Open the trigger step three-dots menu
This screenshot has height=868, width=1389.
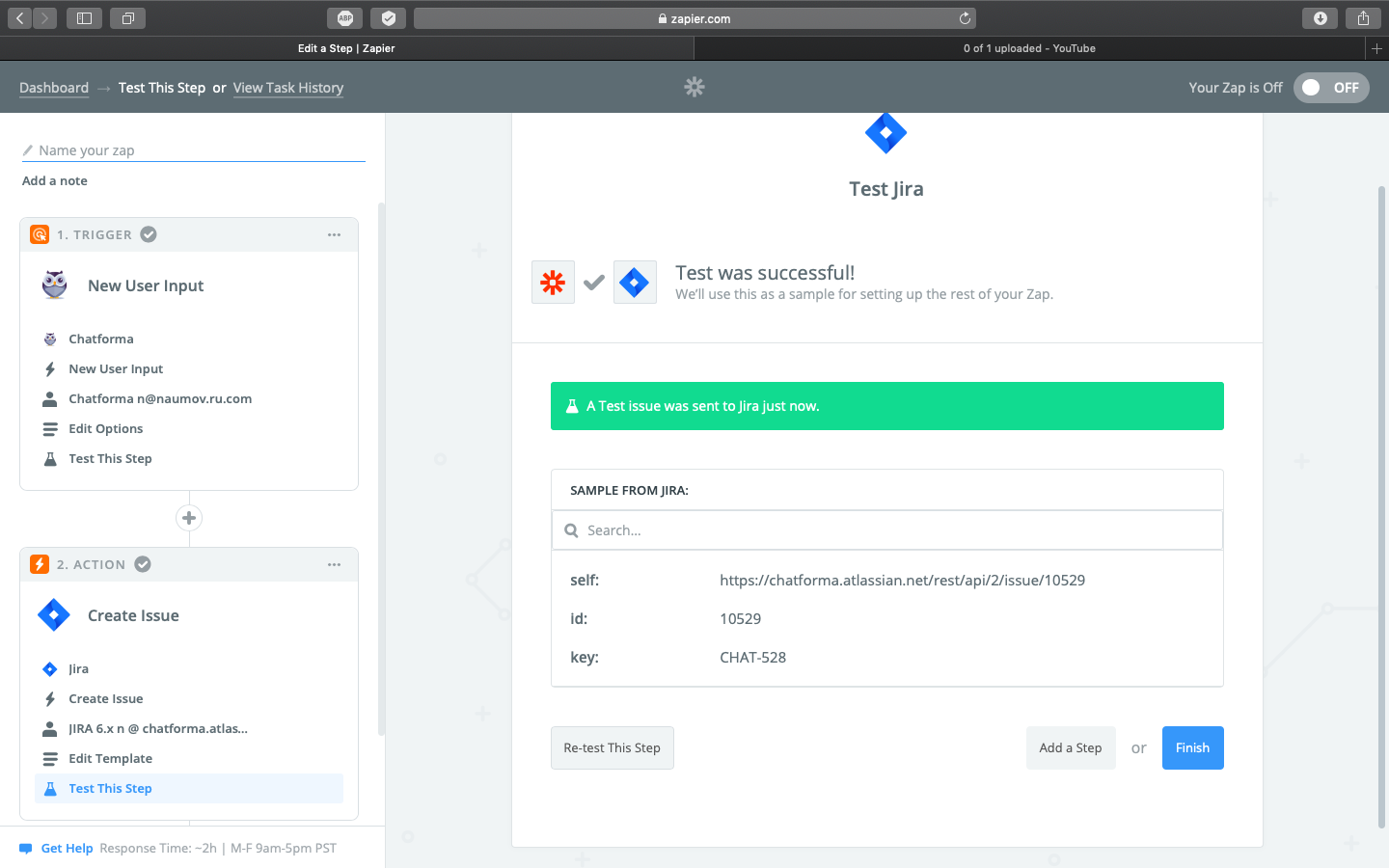334,234
